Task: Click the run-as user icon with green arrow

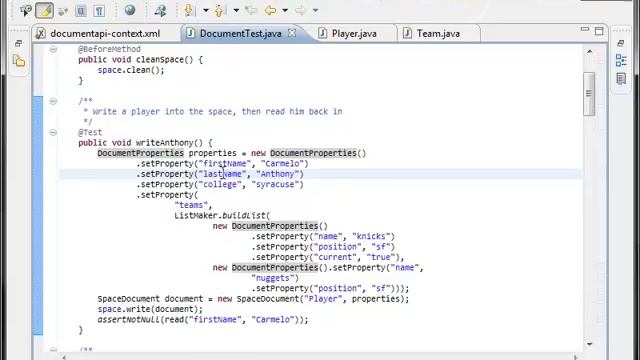Action: point(160,11)
